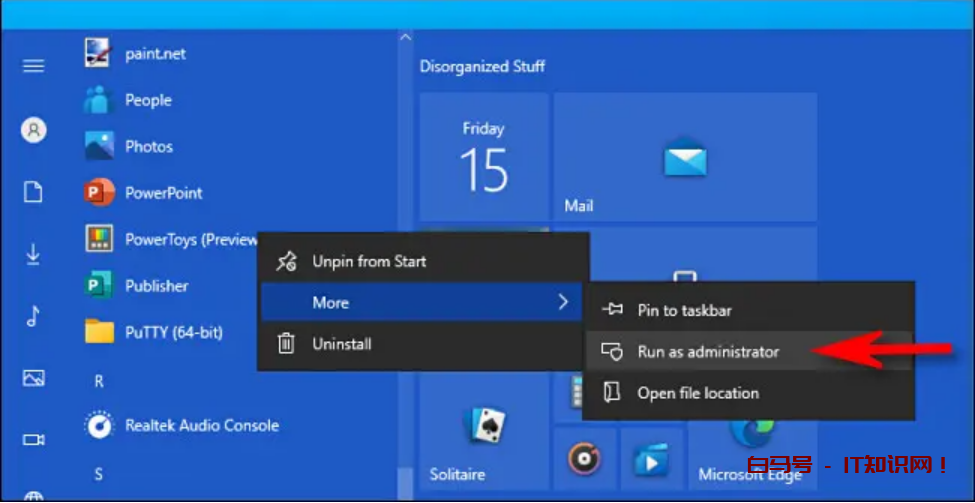Select Run as administrator
The height and width of the screenshot is (503, 975).
point(708,351)
